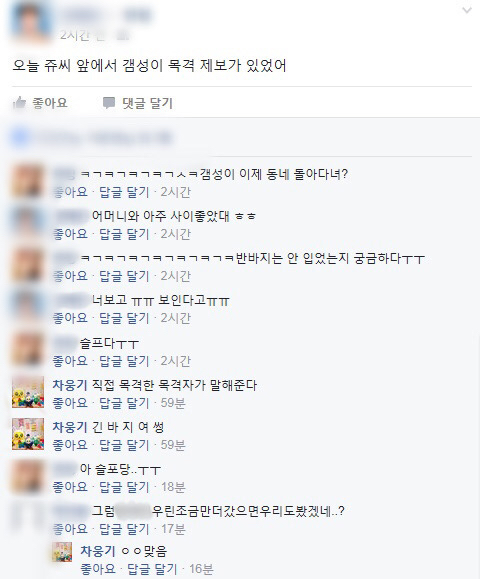Like the 직접 목격한 목격자가 말해준다 comment

(70, 403)
